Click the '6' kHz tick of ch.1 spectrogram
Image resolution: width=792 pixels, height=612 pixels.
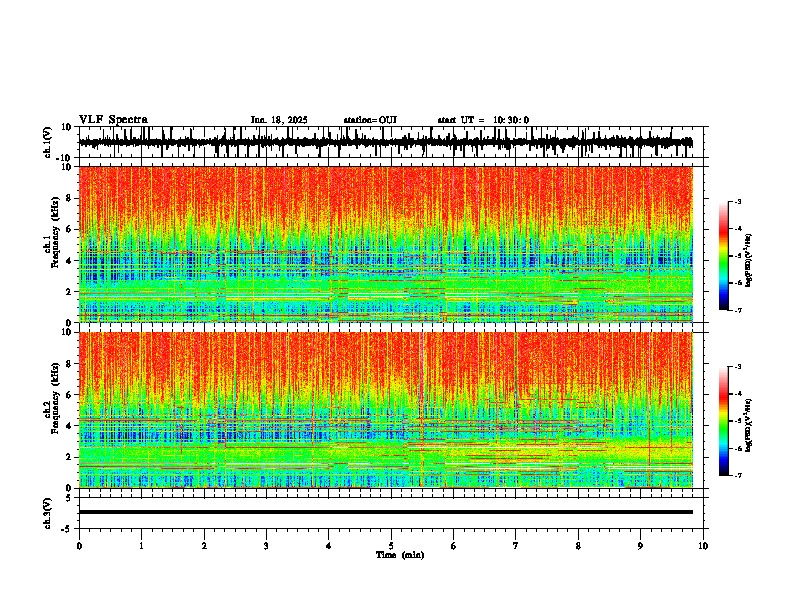pyautogui.click(x=69, y=230)
